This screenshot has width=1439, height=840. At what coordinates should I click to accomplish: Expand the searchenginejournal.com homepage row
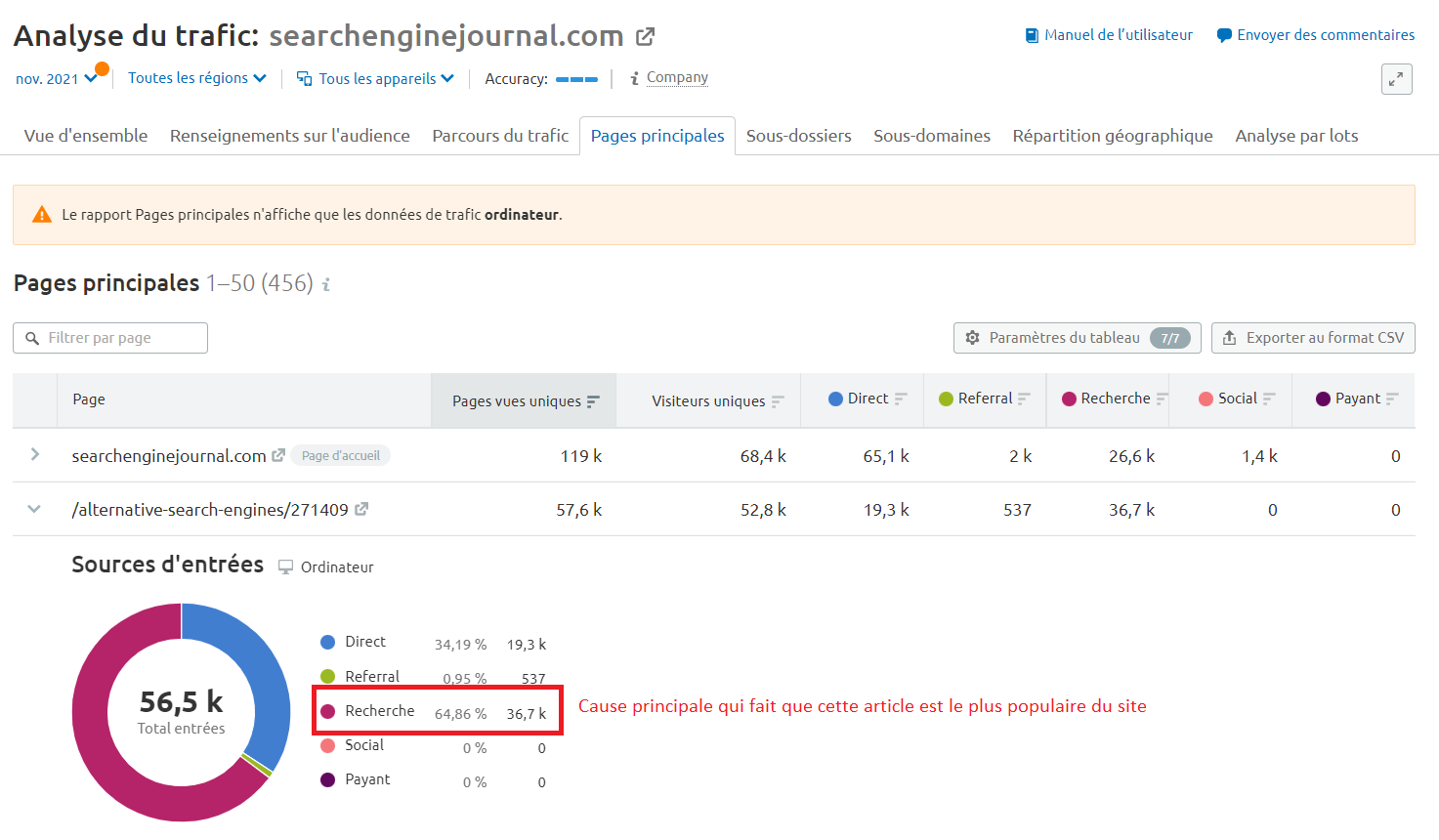pyautogui.click(x=35, y=454)
